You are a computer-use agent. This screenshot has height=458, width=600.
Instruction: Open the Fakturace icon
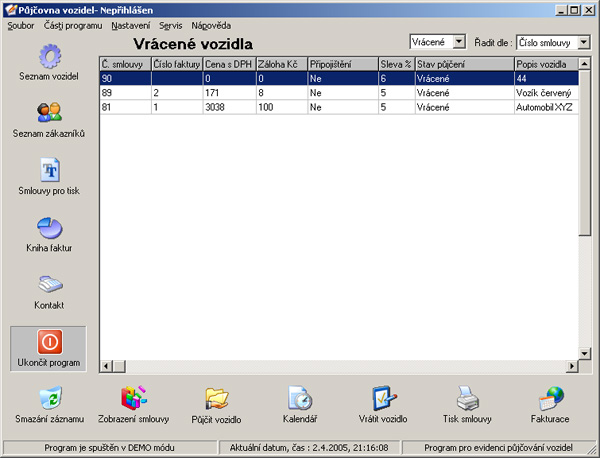click(550, 399)
